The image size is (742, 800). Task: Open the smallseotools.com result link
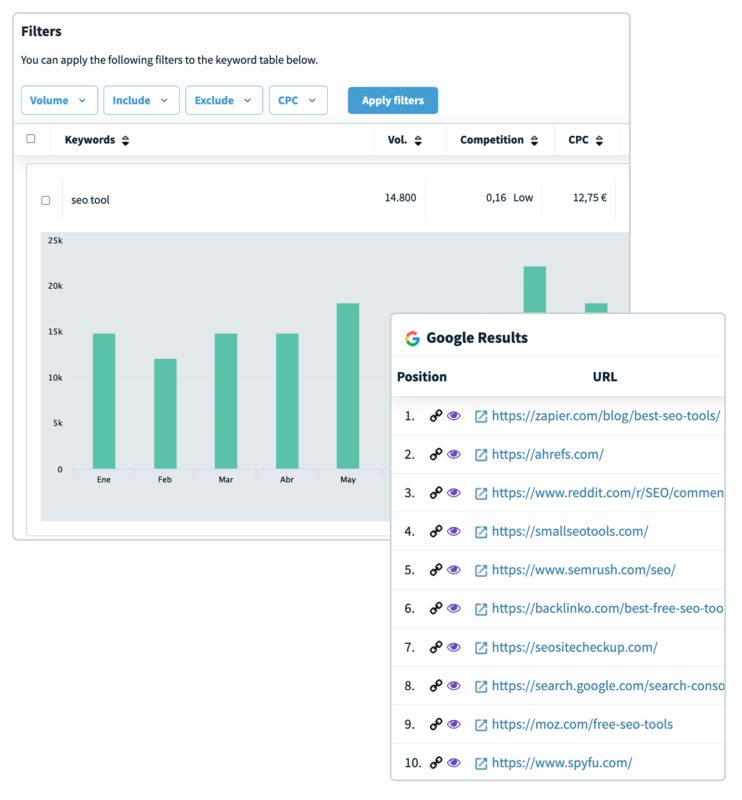[x=570, y=531]
